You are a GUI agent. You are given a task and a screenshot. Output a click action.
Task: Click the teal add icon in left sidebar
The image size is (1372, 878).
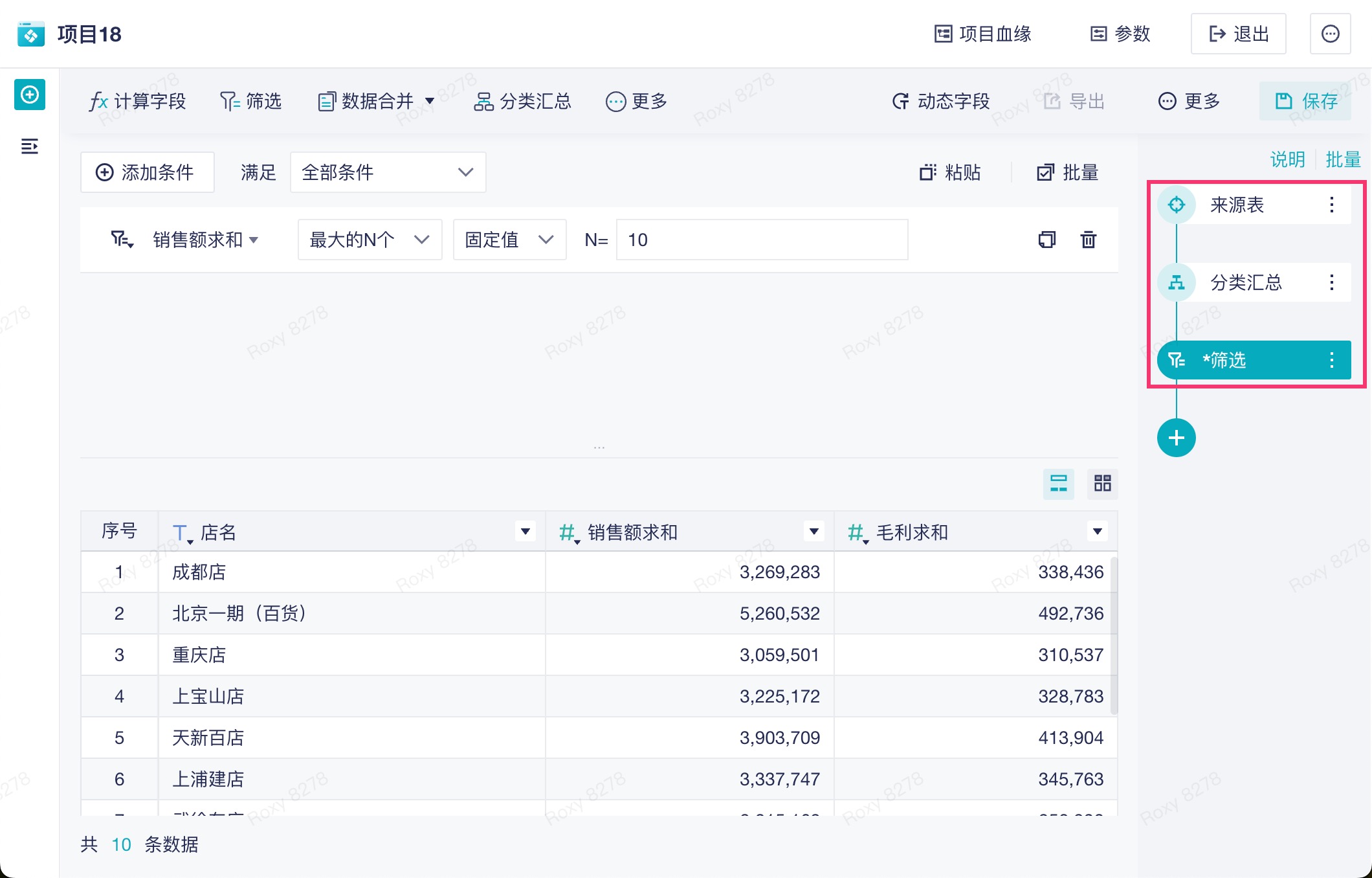pos(30,95)
